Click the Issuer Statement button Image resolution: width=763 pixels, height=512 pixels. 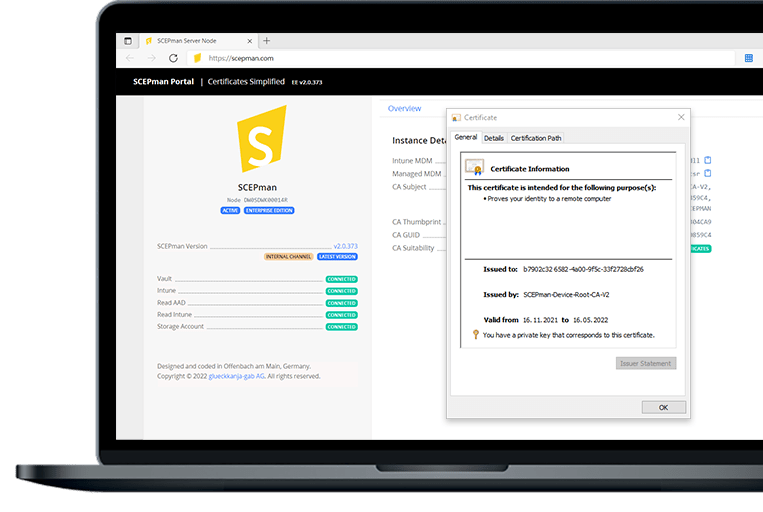pyautogui.click(x=646, y=364)
